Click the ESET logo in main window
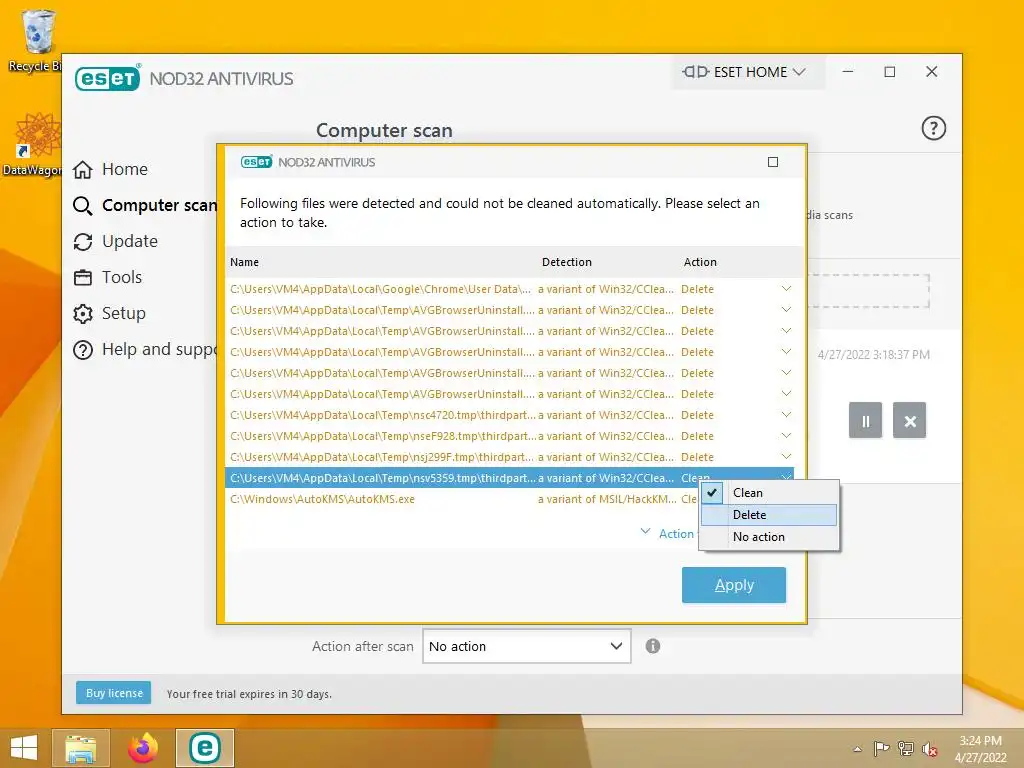 (x=108, y=78)
